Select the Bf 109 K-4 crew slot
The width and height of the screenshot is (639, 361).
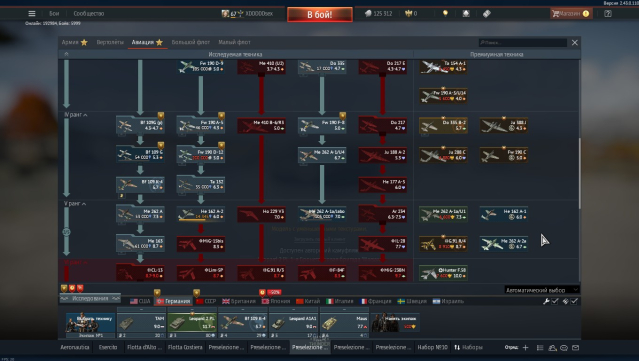243,324
